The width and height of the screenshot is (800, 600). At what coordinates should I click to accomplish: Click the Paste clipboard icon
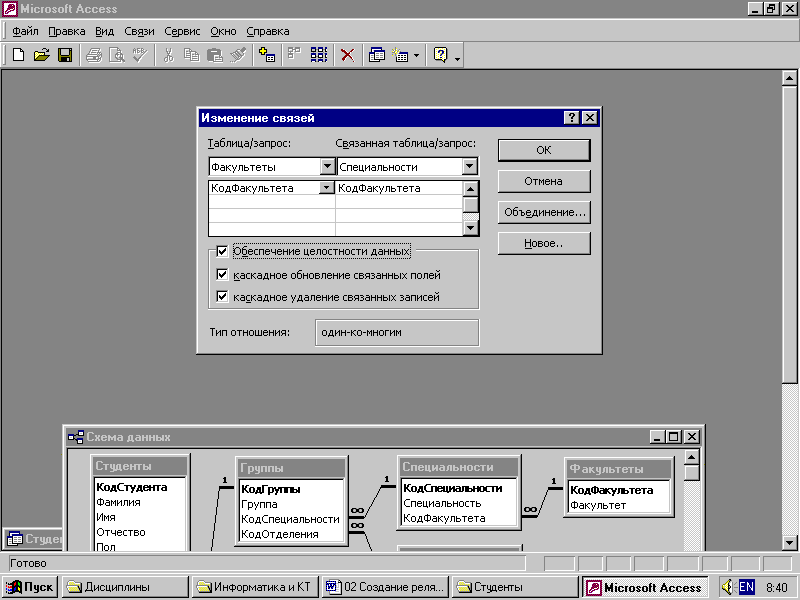tap(215, 55)
